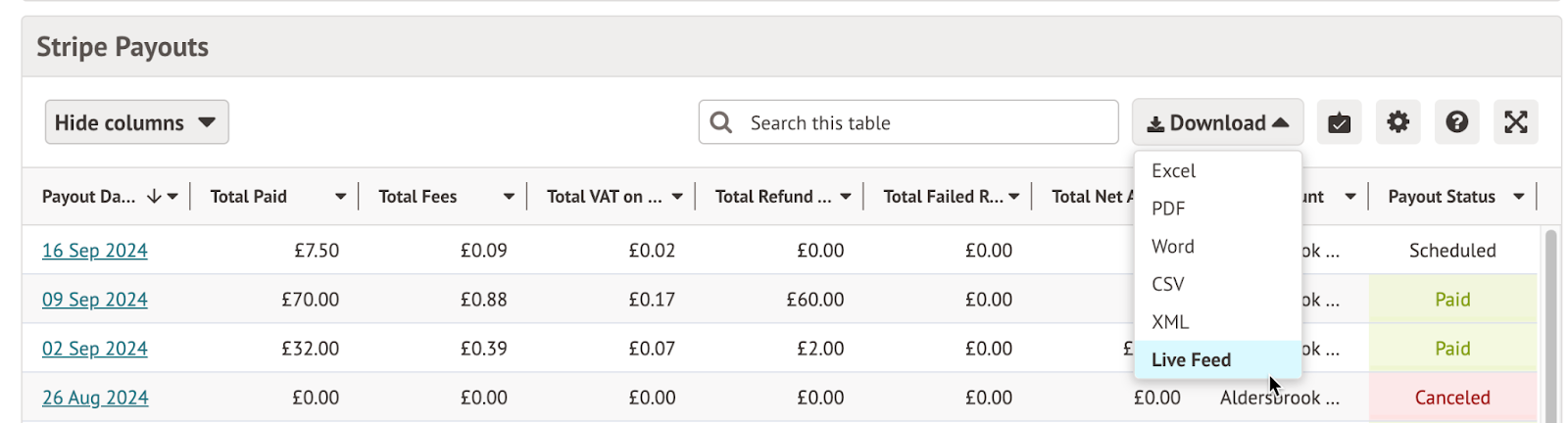The image size is (1568, 423).
Task: Collapse the Download dropdown button
Action: (1217, 122)
